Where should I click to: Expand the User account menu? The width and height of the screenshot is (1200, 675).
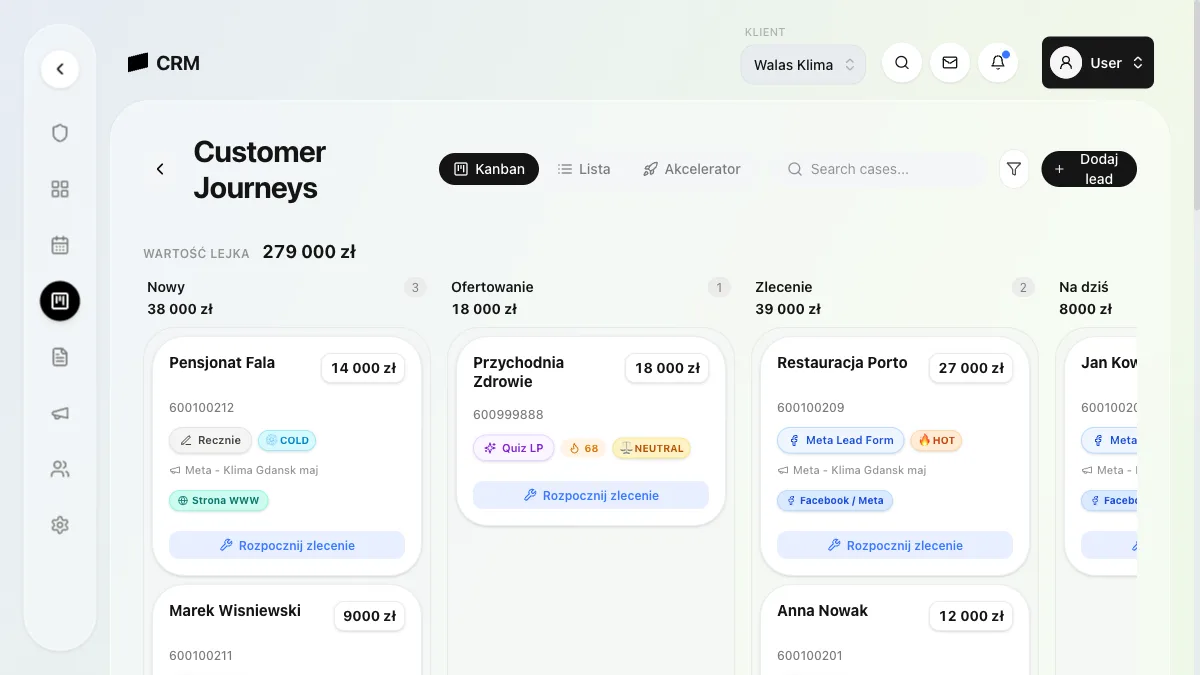(1098, 63)
